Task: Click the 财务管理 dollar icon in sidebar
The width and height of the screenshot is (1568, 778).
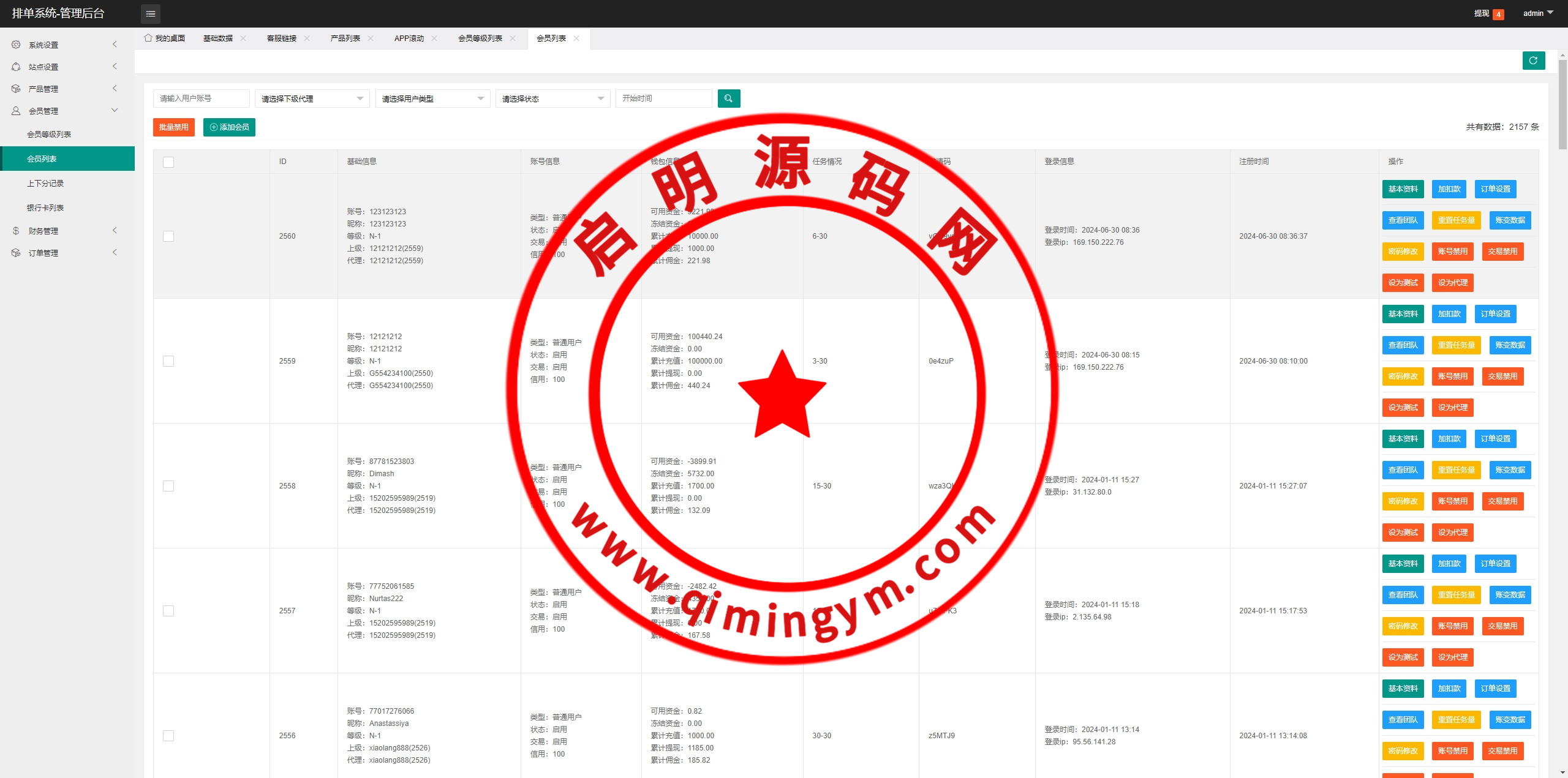Action: coord(16,231)
